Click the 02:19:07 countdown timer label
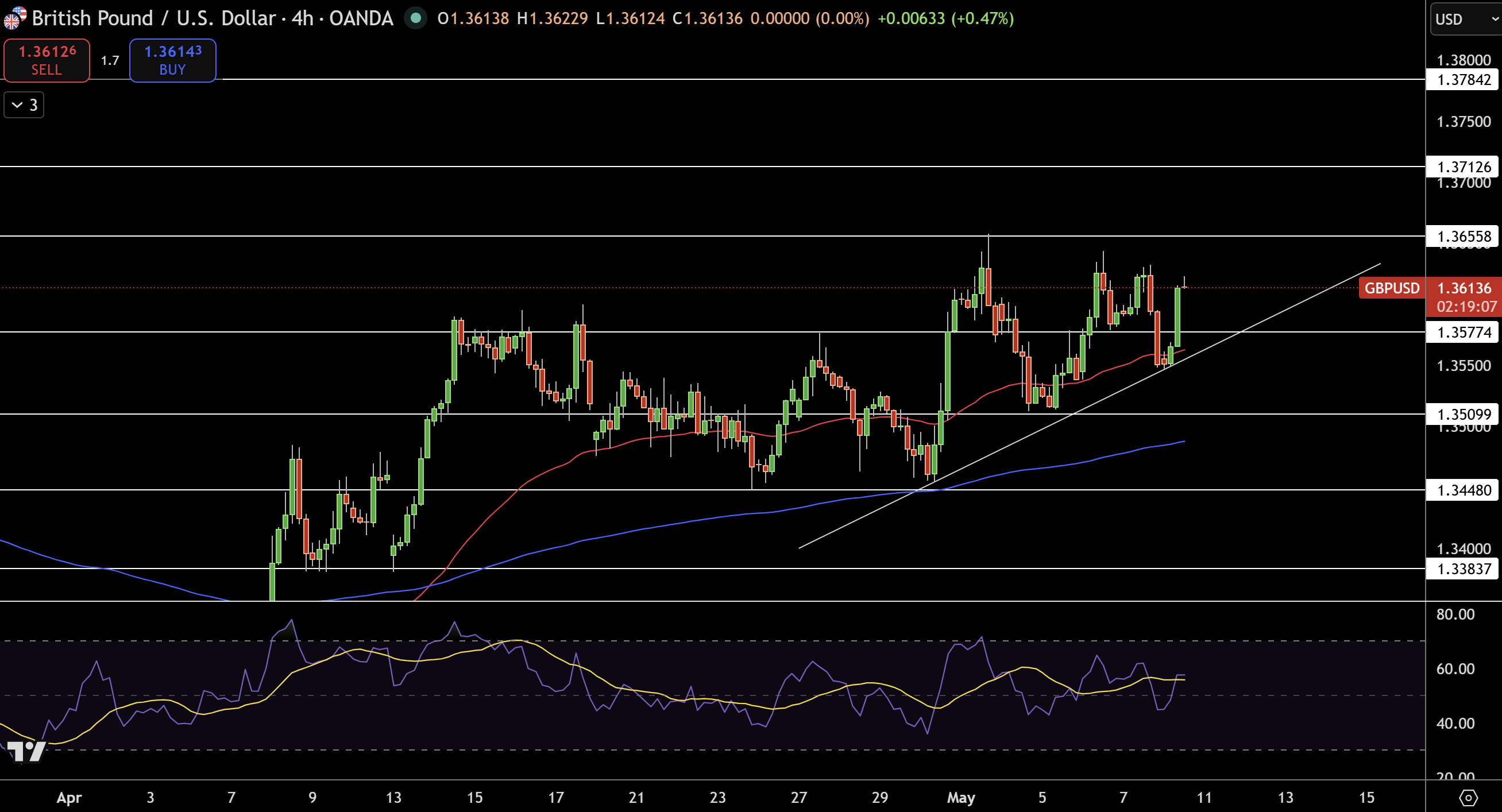1502x812 pixels. coord(1466,307)
